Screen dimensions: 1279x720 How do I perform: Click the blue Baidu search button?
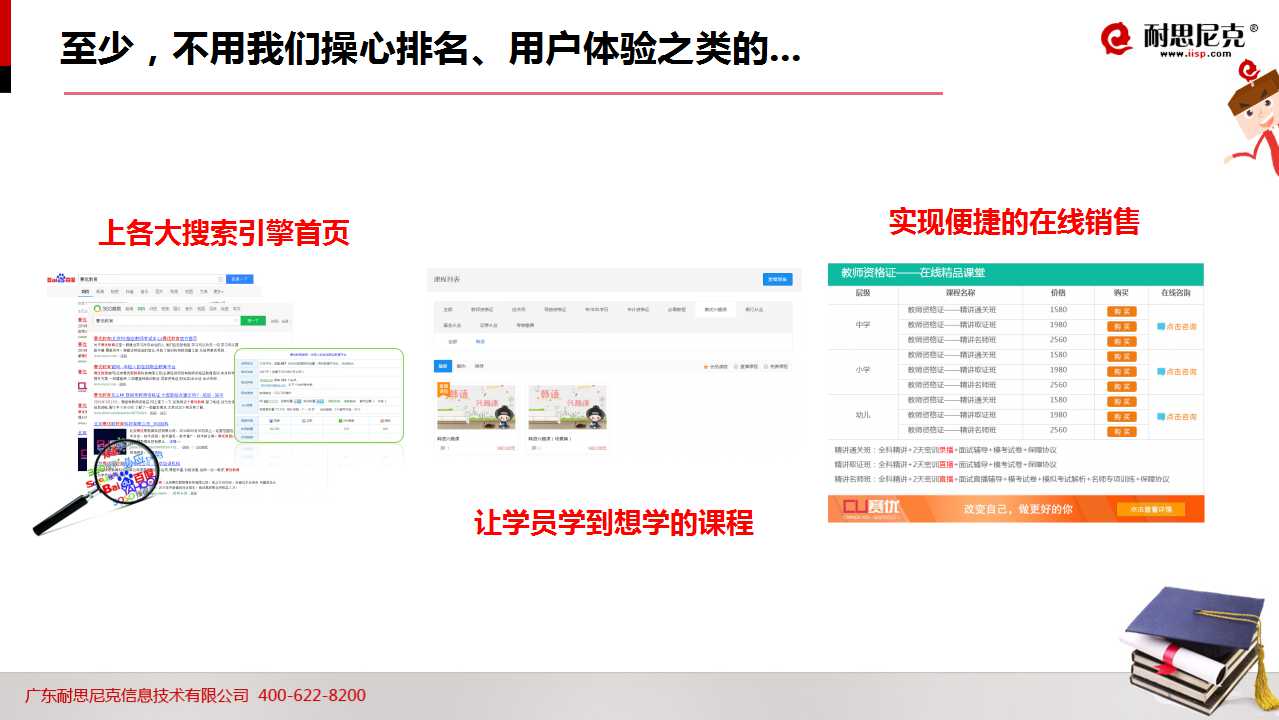click(239, 279)
